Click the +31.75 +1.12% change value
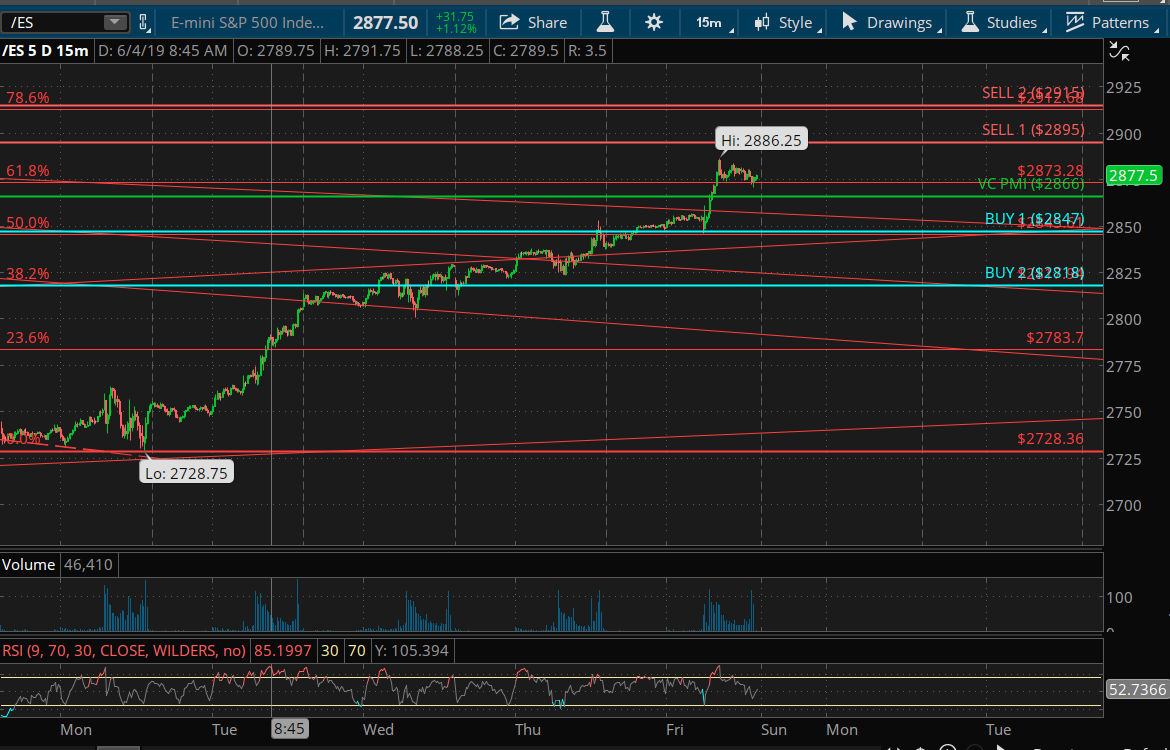The width and height of the screenshot is (1170, 750). click(x=455, y=22)
